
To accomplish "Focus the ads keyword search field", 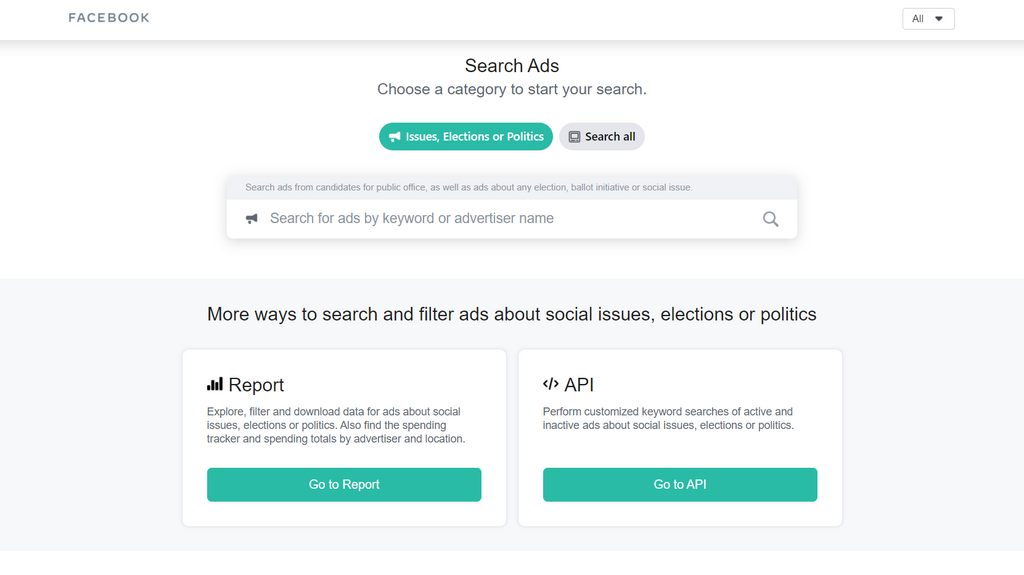I will click(512, 219).
